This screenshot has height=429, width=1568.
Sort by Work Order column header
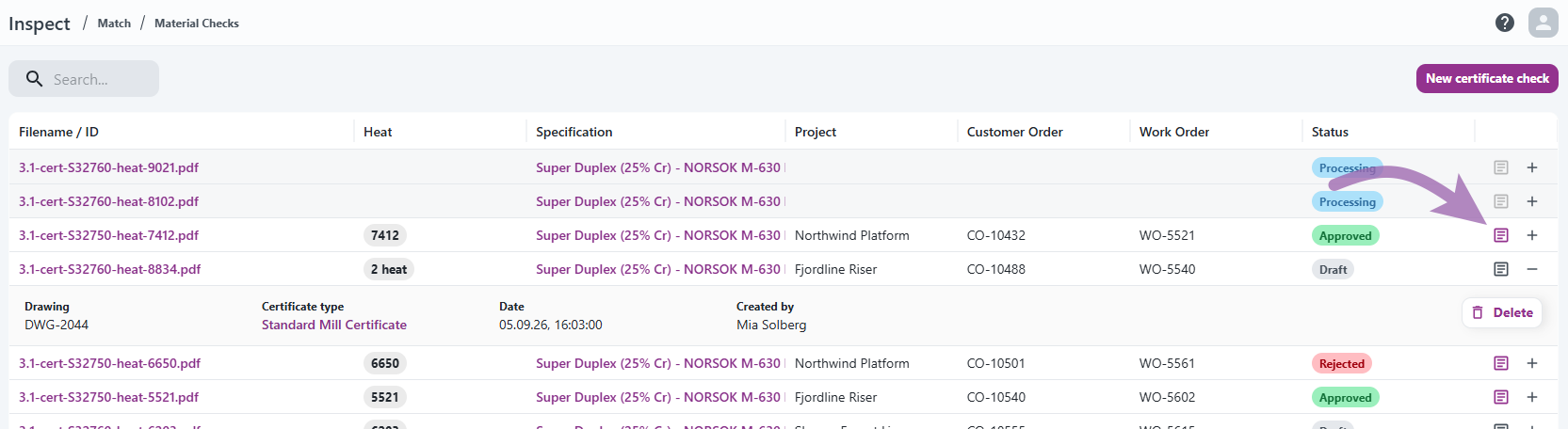[x=1174, y=132]
